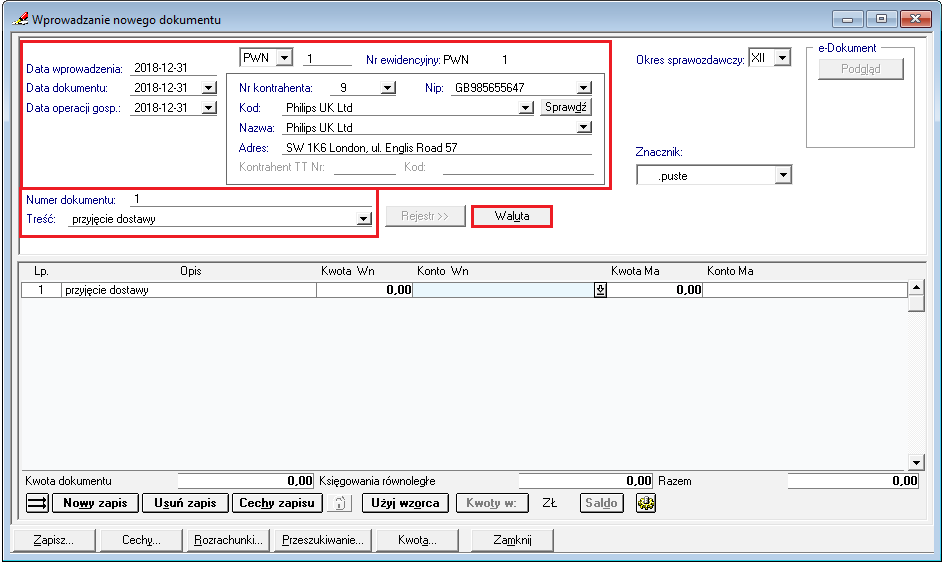Image resolution: width=945 pixels, height=565 pixels.
Task: Click the Razem total field
Action: 853,481
